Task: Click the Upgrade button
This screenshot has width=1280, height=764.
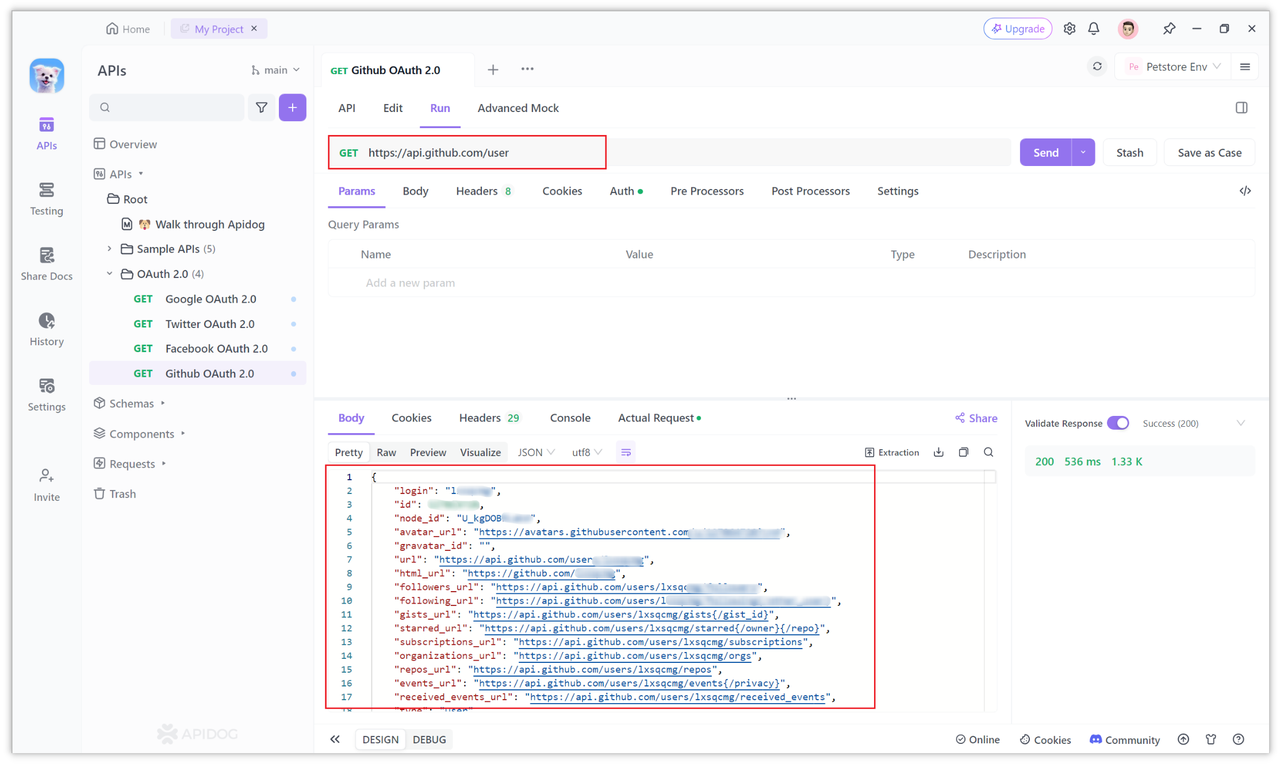Action: 1018,29
